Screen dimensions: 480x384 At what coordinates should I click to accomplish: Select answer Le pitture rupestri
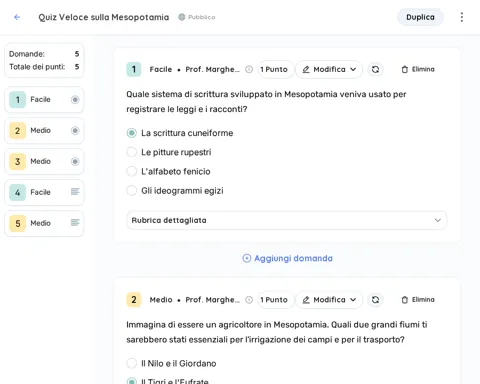pos(169,152)
